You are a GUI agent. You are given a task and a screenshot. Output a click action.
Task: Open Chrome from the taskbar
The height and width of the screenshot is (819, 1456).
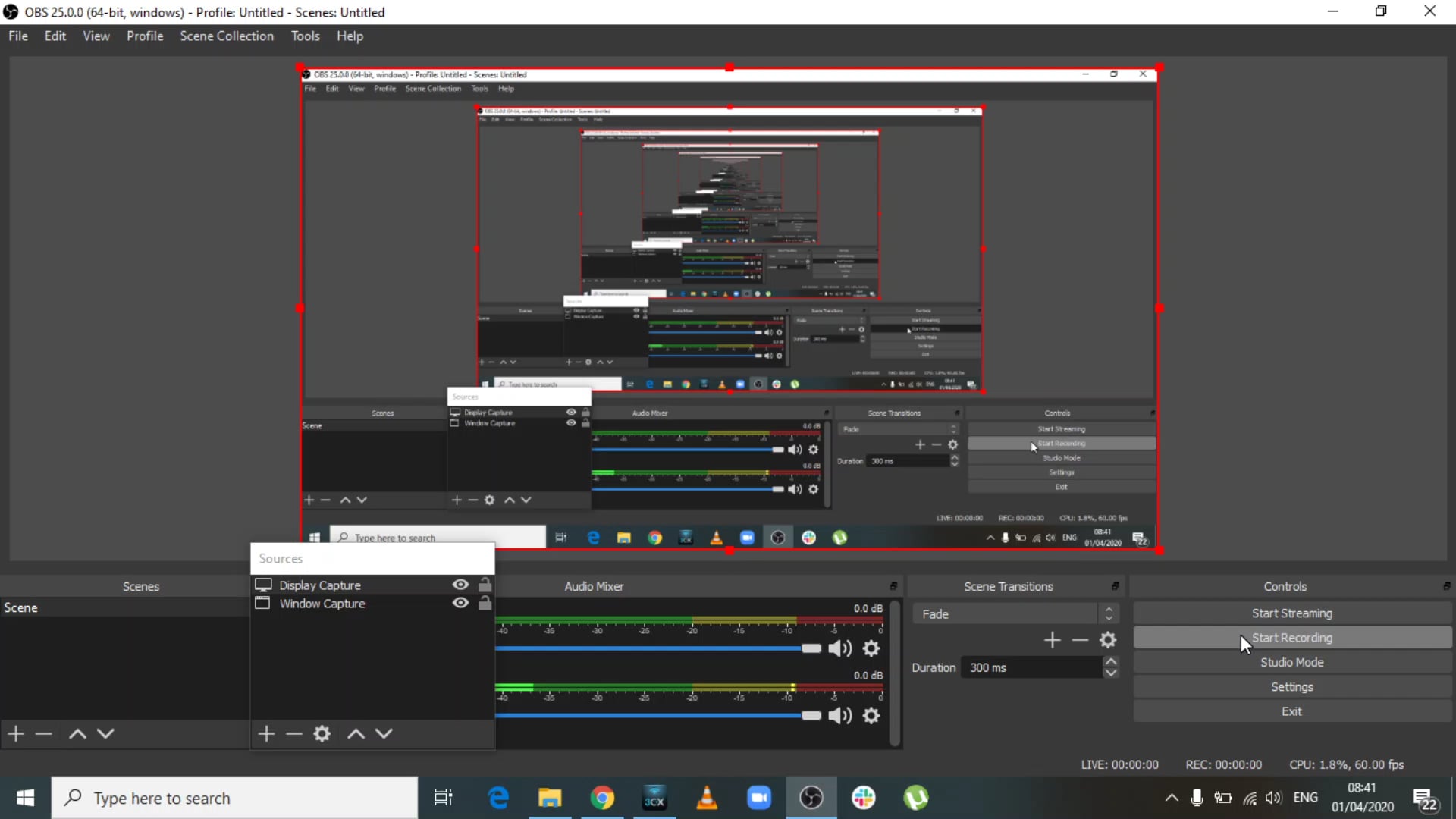point(602,798)
